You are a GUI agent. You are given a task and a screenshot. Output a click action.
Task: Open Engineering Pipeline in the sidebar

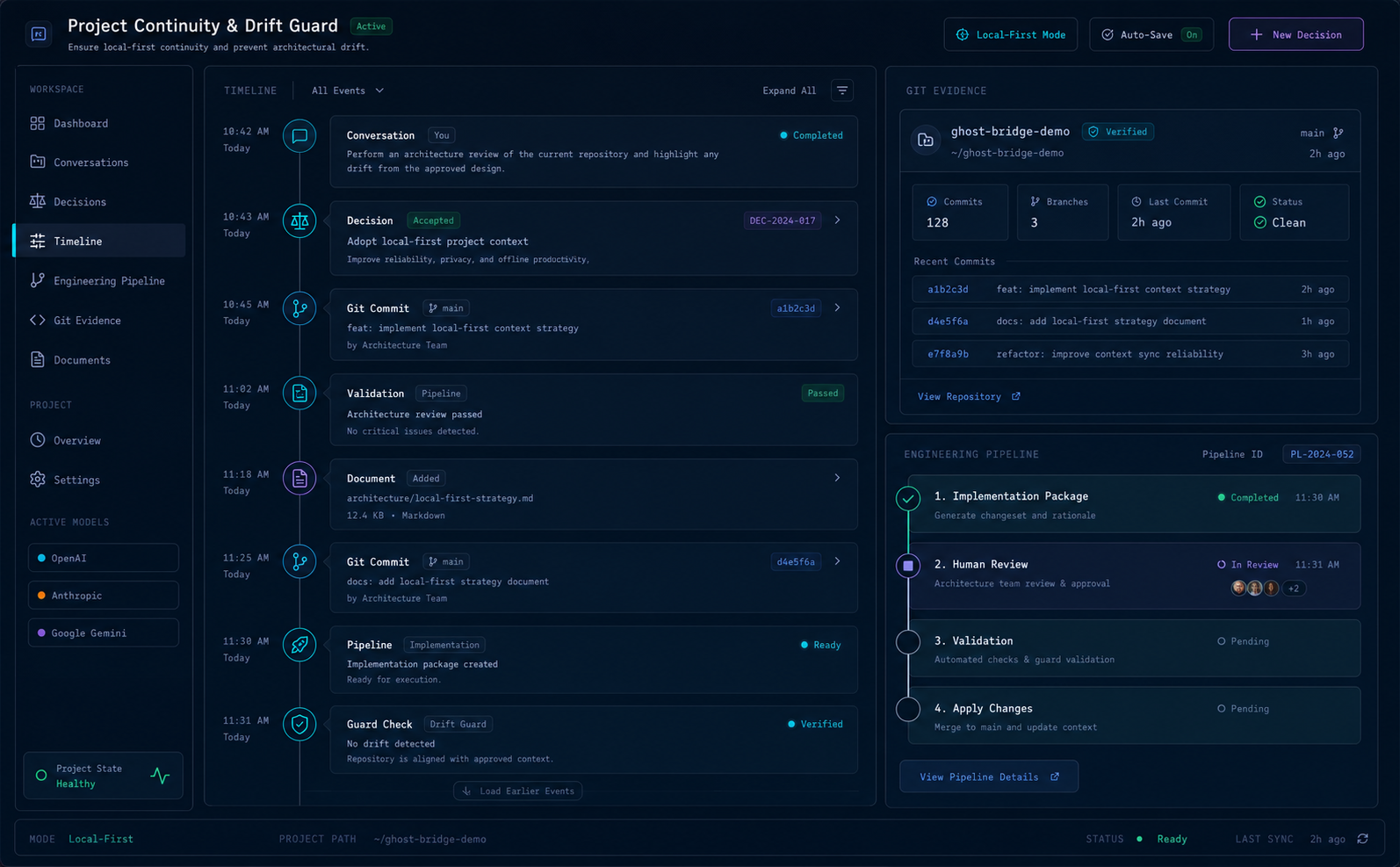(x=99, y=281)
